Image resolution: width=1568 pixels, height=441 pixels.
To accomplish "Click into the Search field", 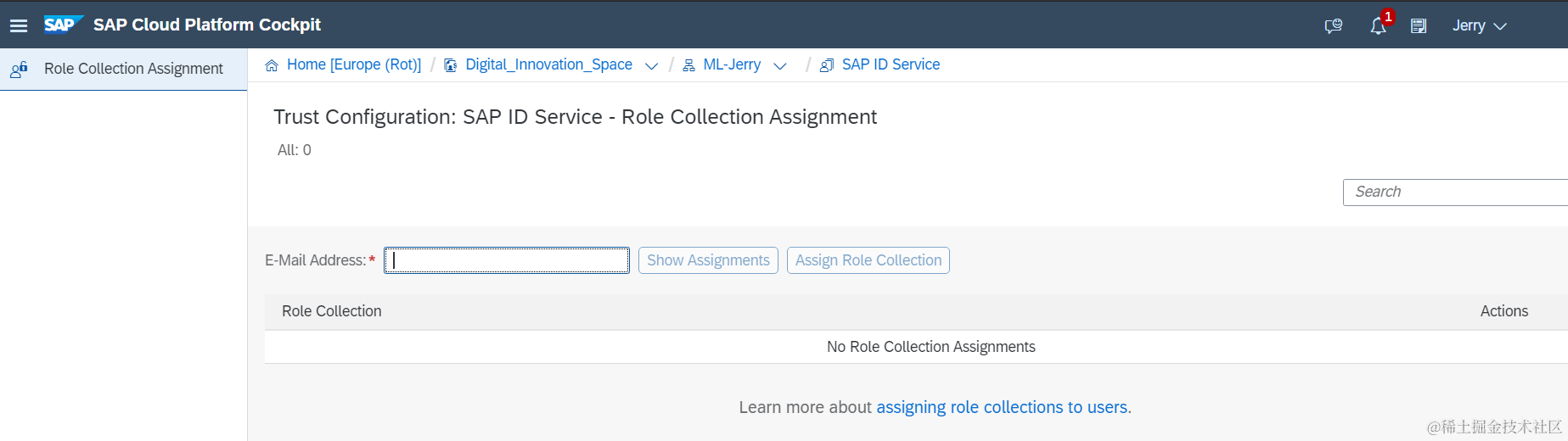I will (1454, 193).
